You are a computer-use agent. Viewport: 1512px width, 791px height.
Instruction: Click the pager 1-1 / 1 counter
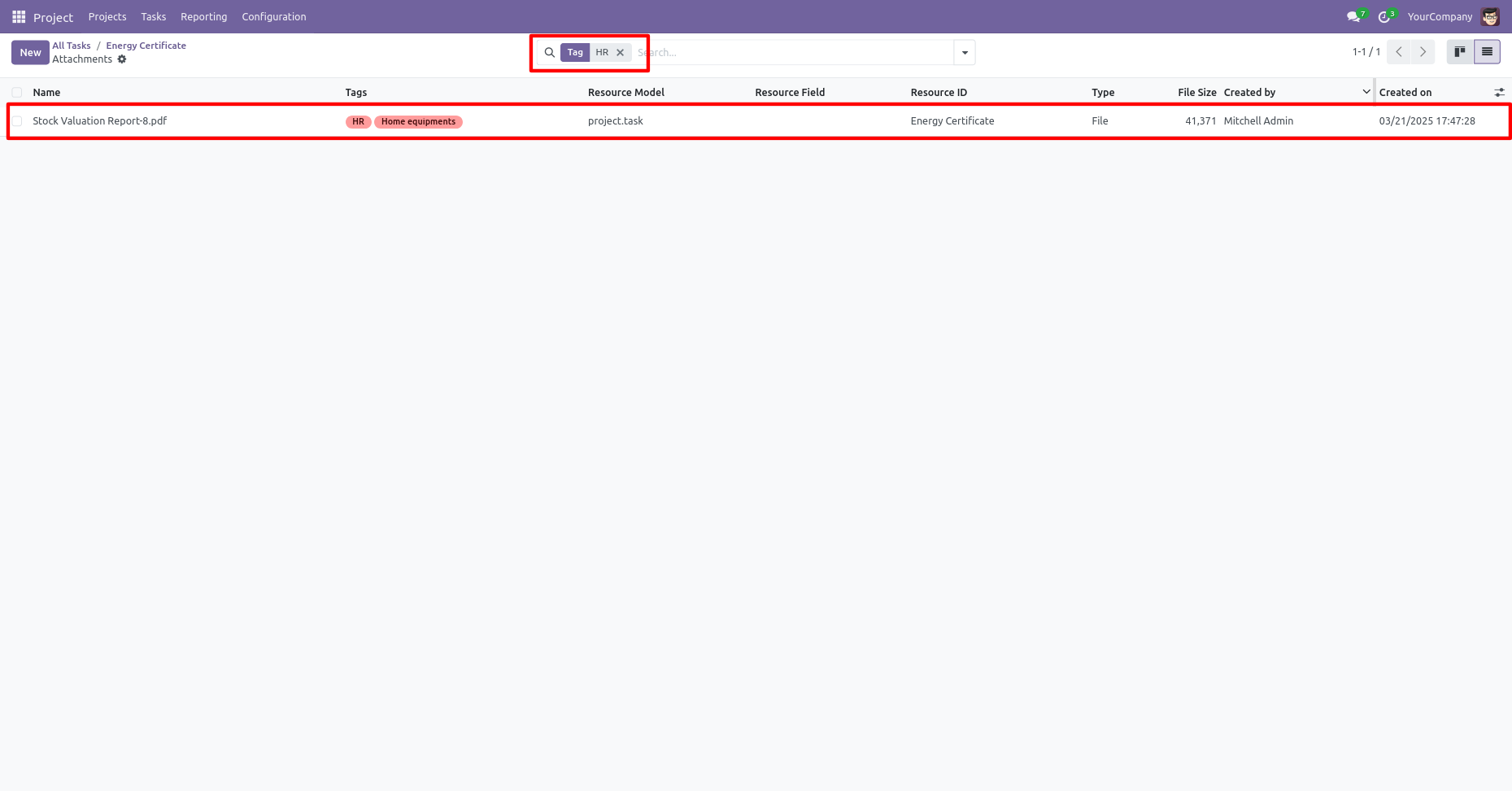1366,52
